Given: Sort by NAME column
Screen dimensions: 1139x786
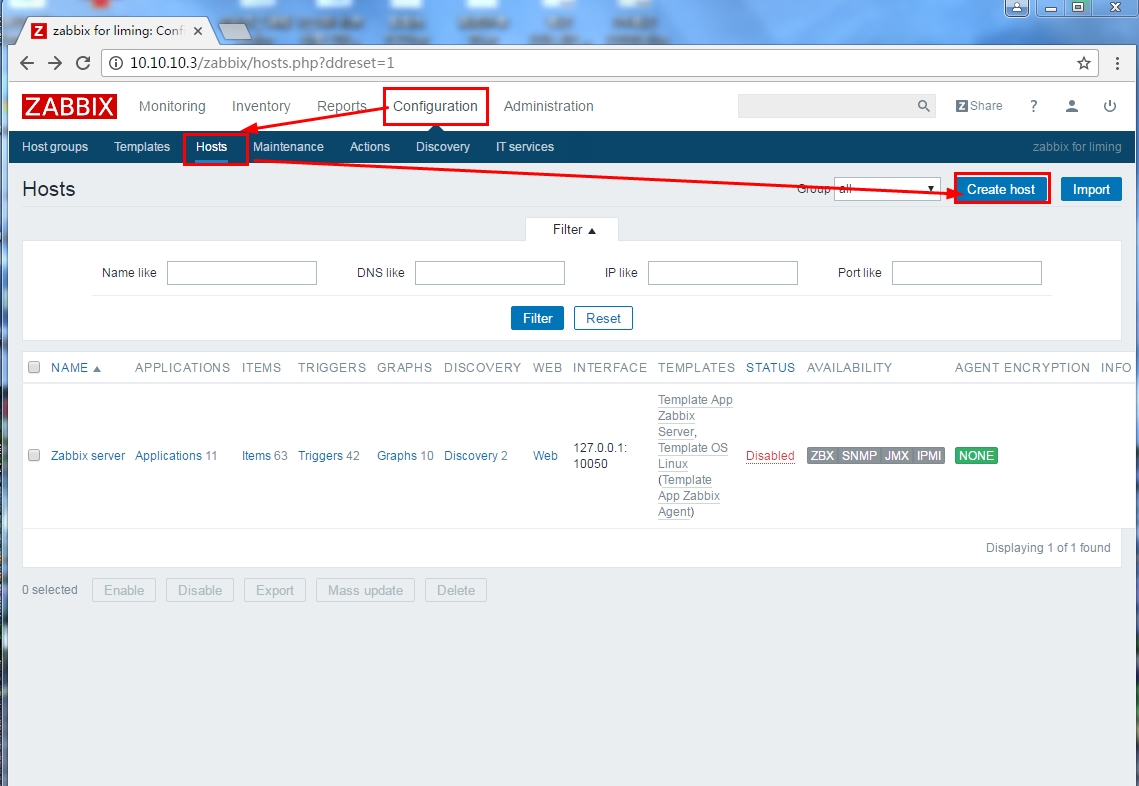Looking at the screenshot, I should [76, 368].
